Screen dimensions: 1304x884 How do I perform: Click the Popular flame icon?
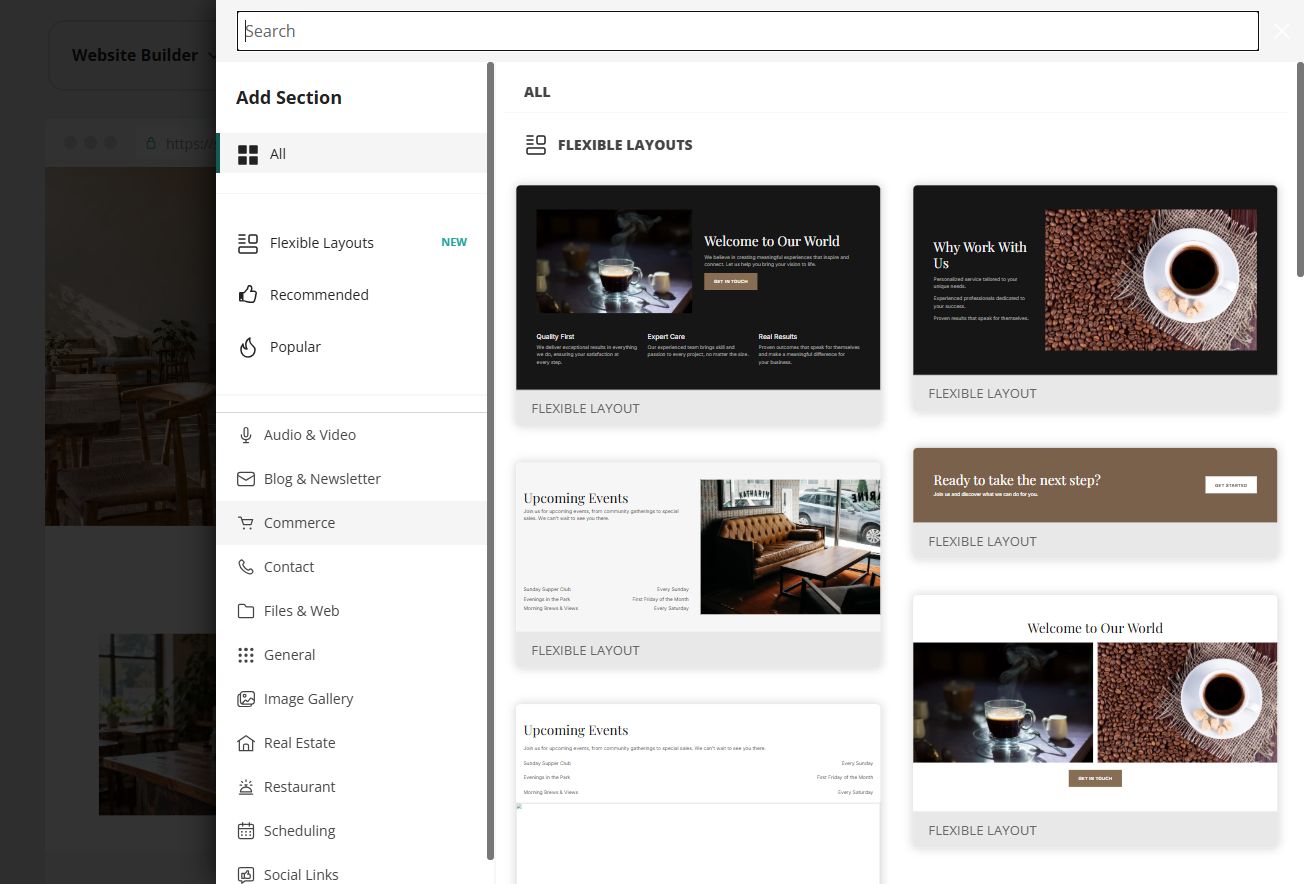pyautogui.click(x=247, y=347)
